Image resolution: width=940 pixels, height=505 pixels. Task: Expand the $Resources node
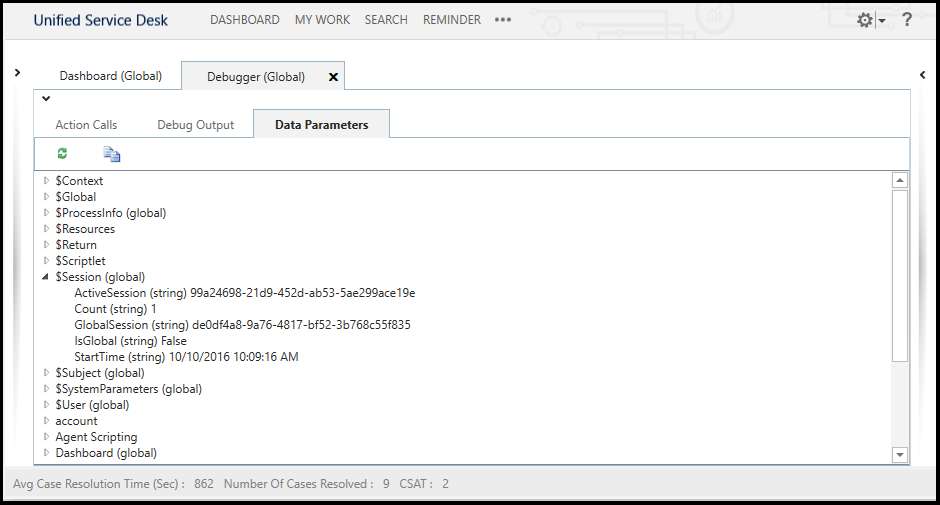point(46,229)
